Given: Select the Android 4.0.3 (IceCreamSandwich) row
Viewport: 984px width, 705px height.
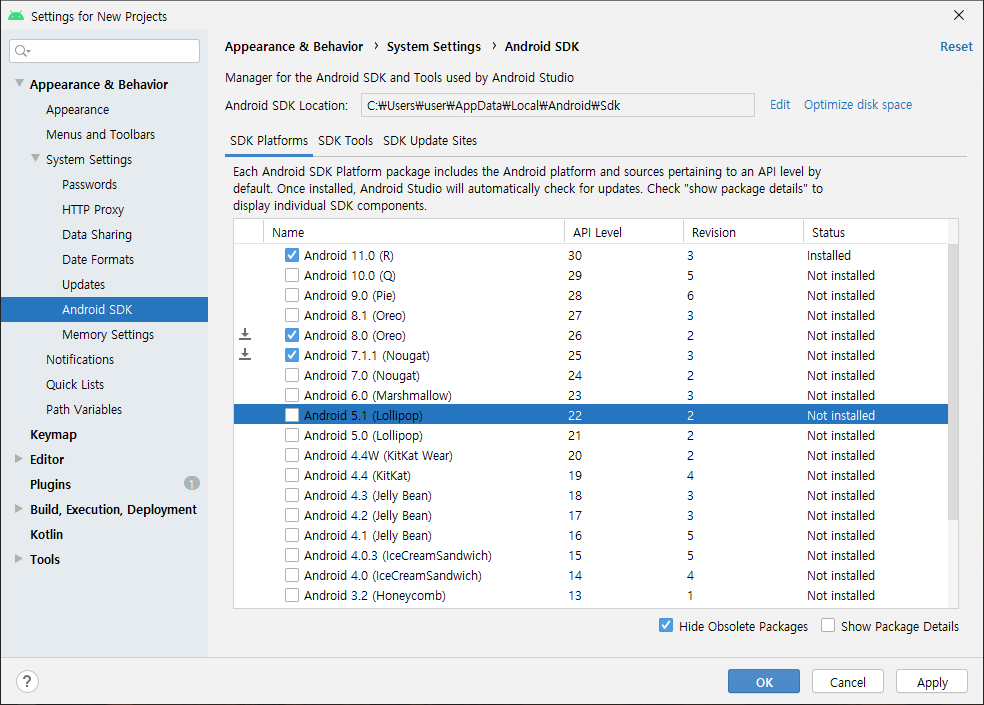Looking at the screenshot, I should click(x=591, y=556).
